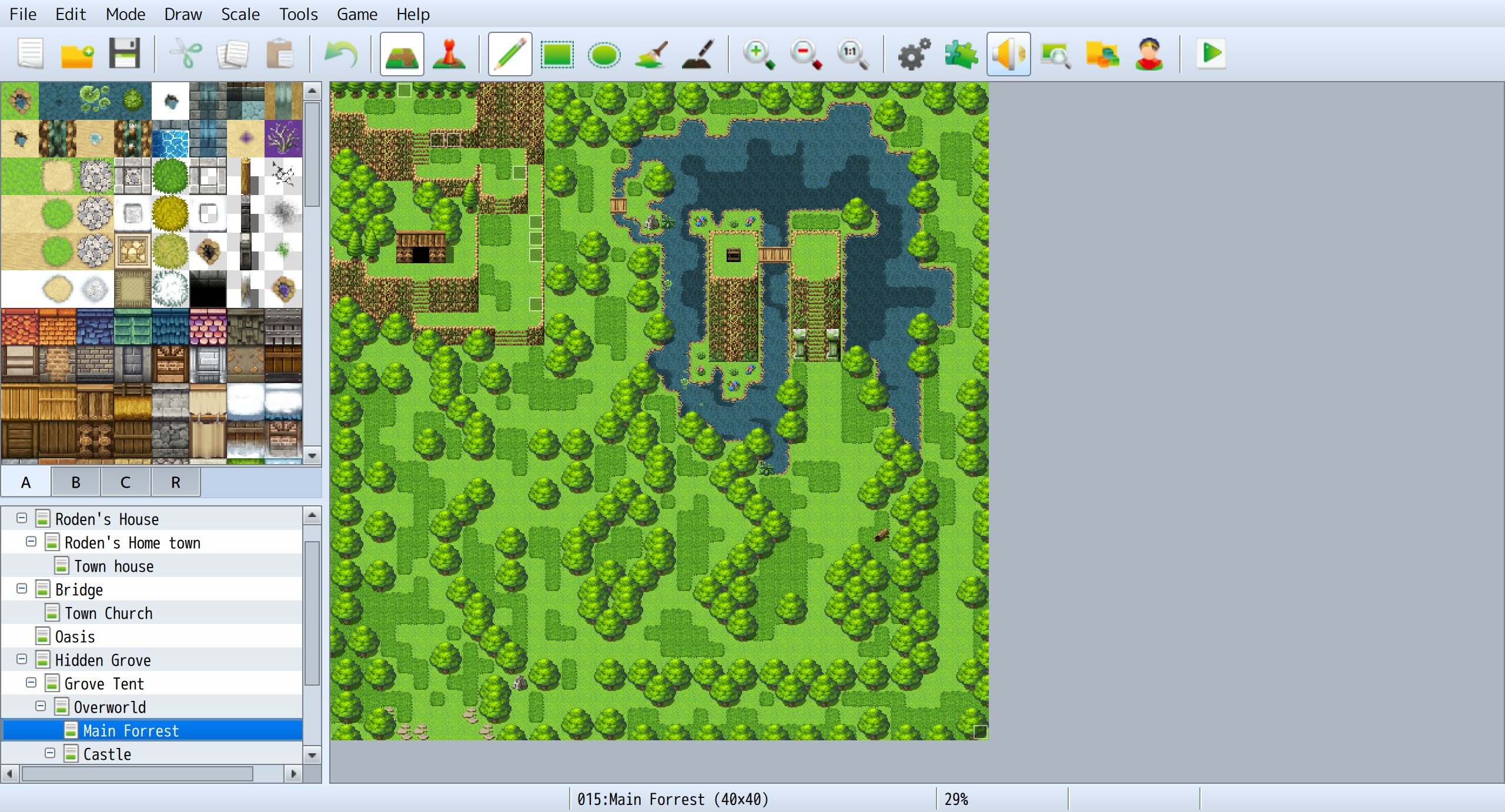Collapse the Hidden Grove map node
The height and width of the screenshot is (812, 1505).
point(22,659)
